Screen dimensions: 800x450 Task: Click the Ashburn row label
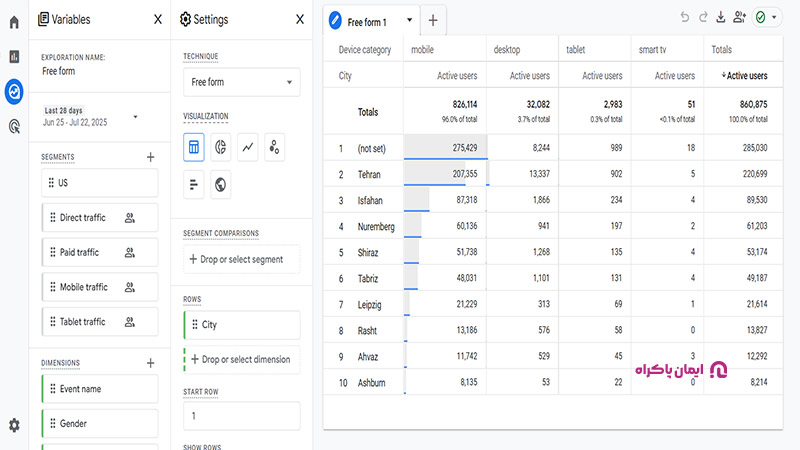[371, 383]
